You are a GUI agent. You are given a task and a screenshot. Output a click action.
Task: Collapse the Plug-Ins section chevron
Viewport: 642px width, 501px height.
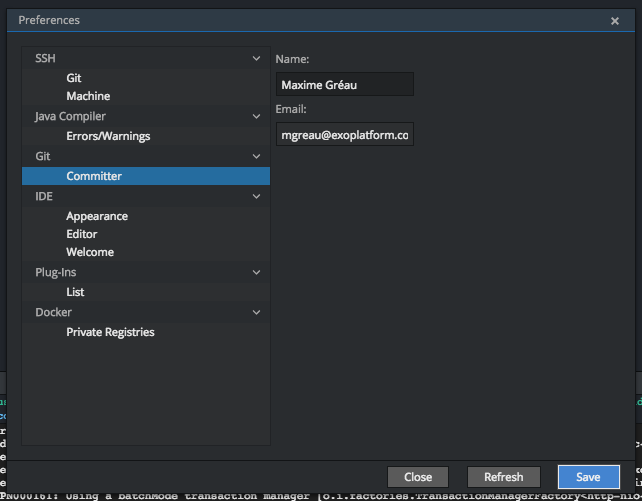256,273
